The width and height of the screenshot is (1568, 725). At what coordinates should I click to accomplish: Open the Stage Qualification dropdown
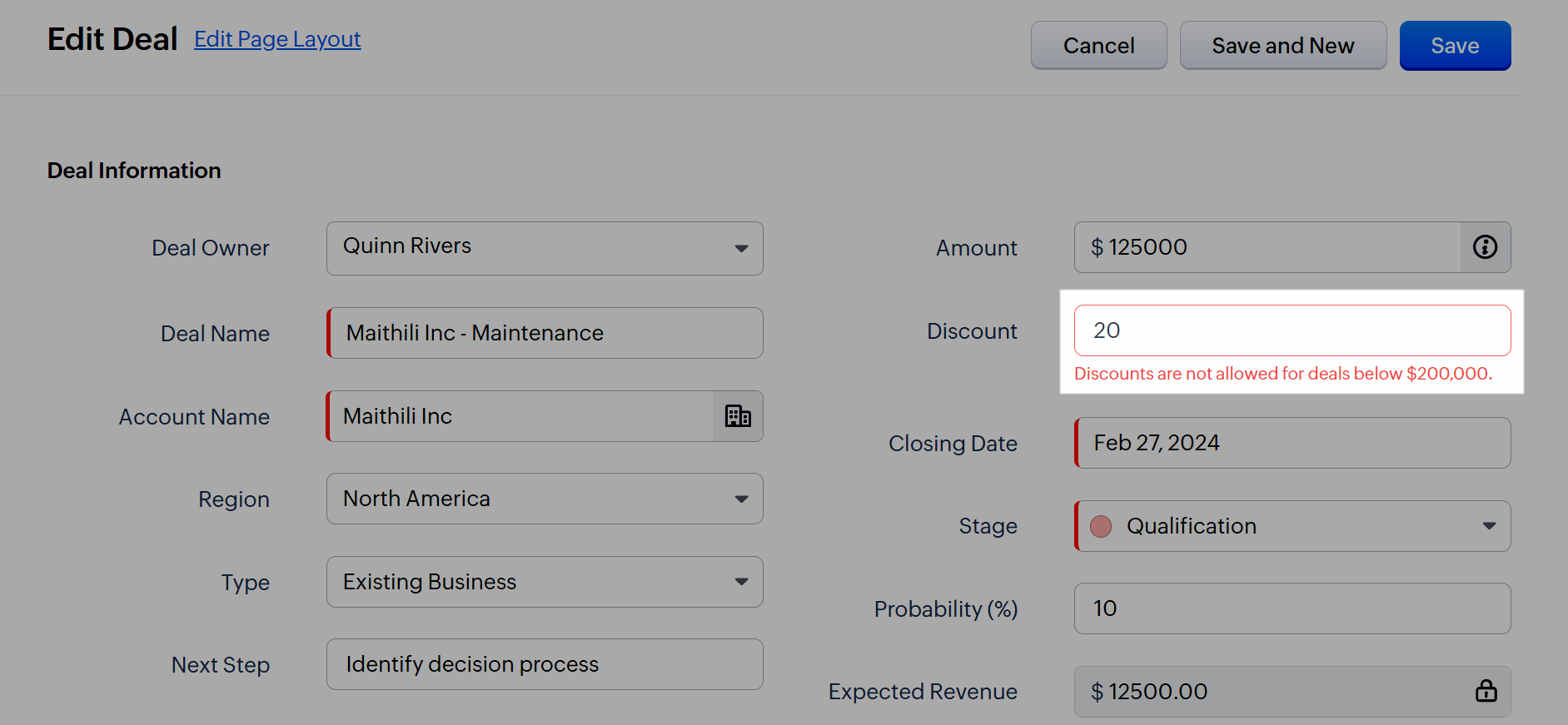pyautogui.click(x=1488, y=526)
